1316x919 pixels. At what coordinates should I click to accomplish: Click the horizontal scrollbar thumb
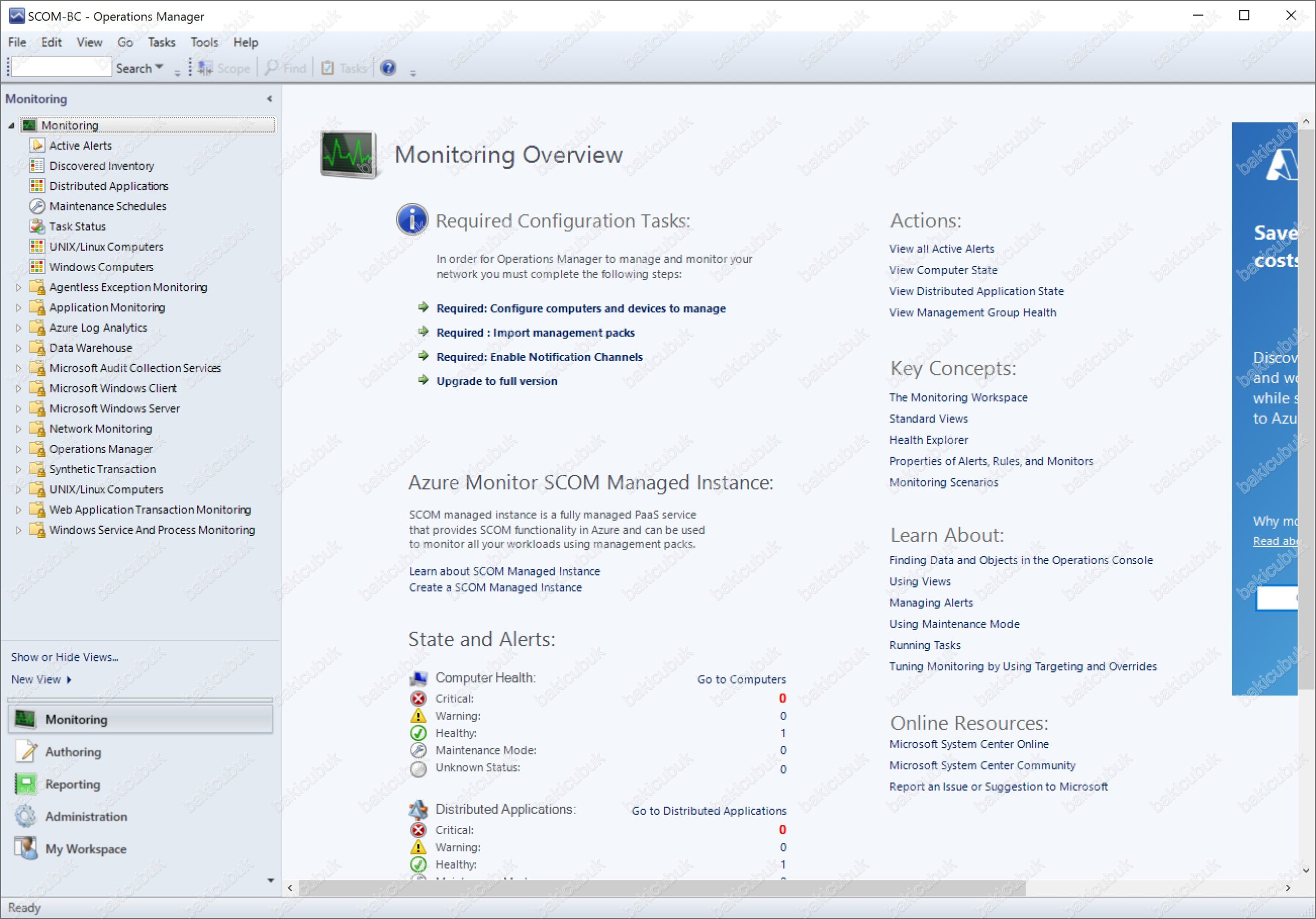(662, 888)
